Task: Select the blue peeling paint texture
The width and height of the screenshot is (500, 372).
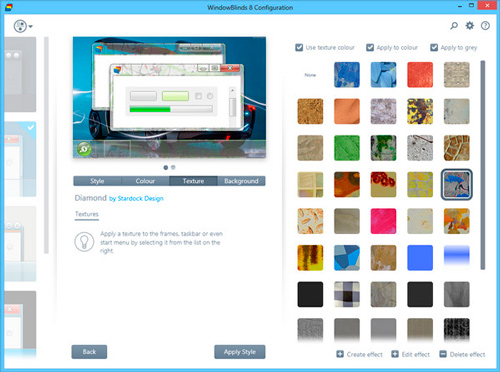Action: tap(347, 75)
